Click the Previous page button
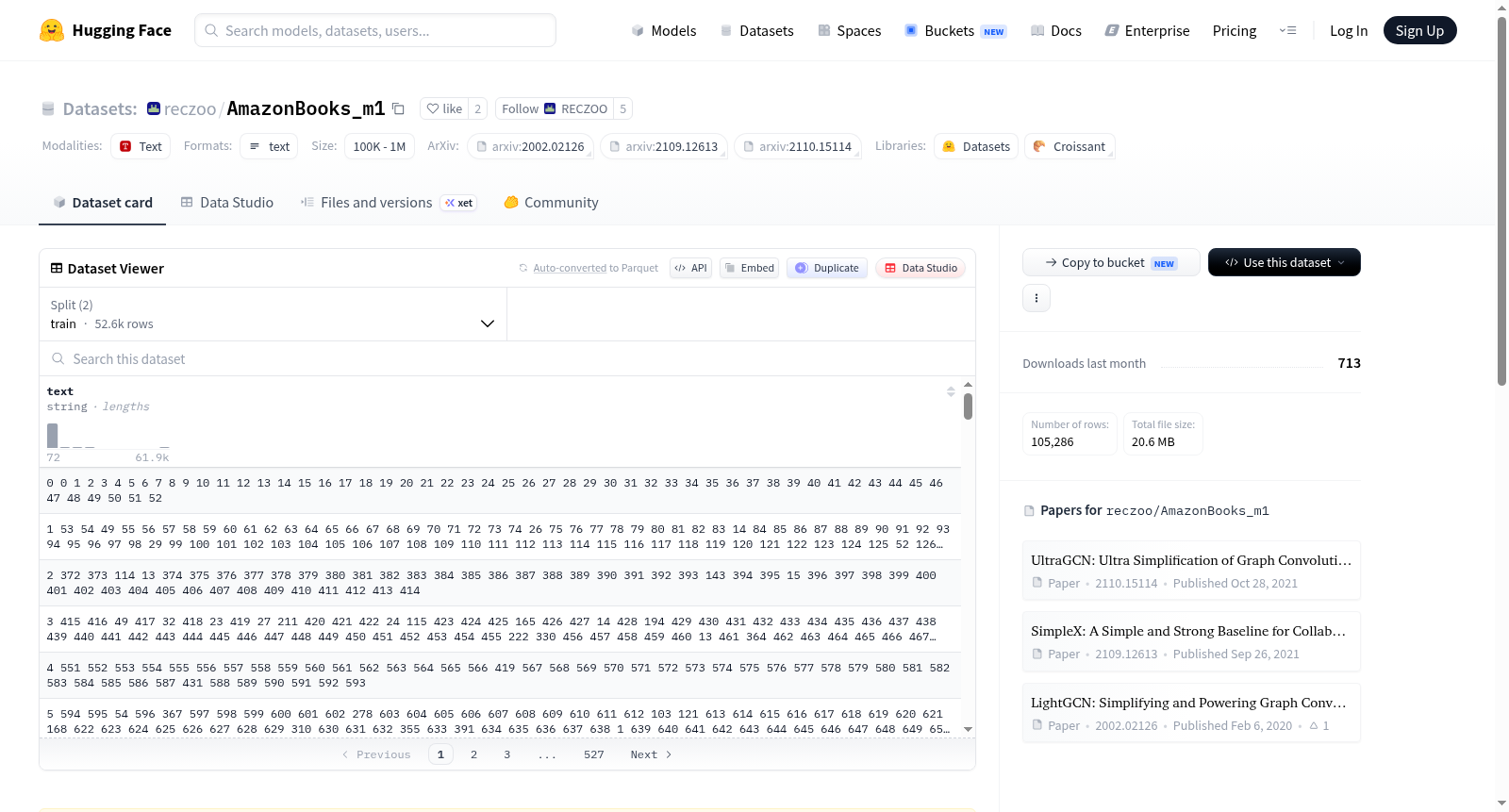Screen dimensions: 1509x812 pyautogui.click(x=376, y=754)
